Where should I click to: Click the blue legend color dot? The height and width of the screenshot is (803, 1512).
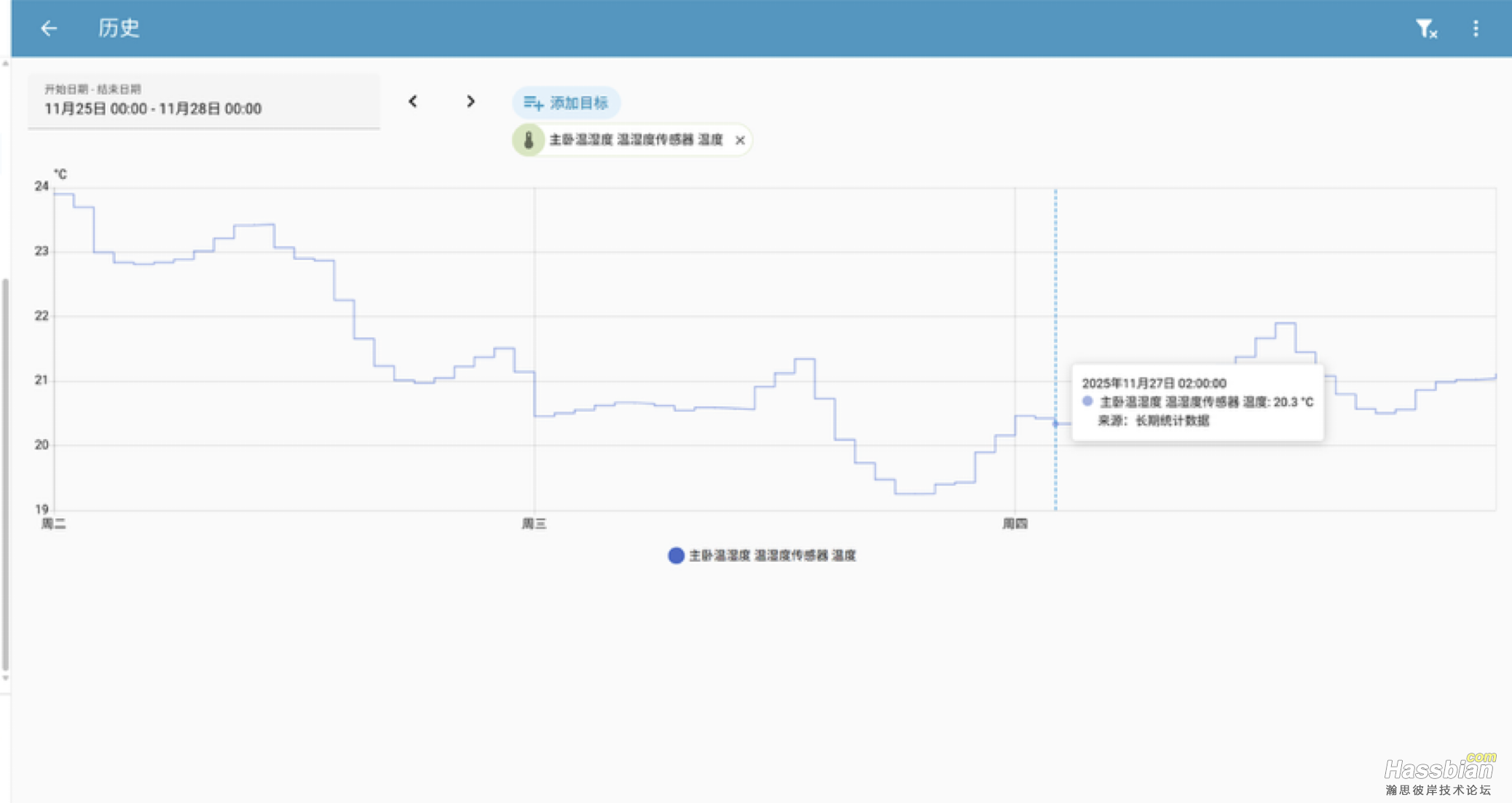click(676, 555)
